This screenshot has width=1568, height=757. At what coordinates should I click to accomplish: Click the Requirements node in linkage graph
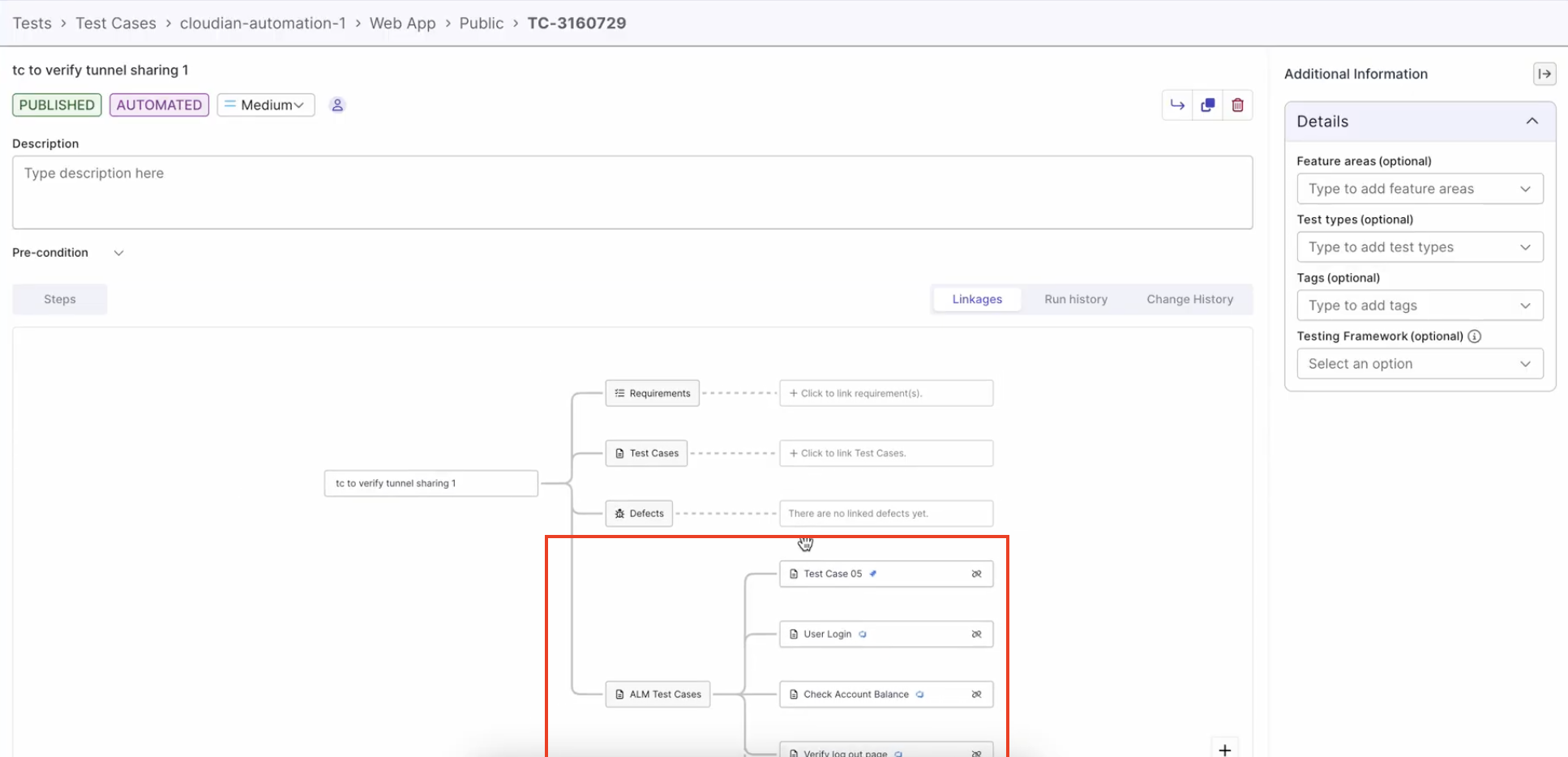[x=653, y=393]
